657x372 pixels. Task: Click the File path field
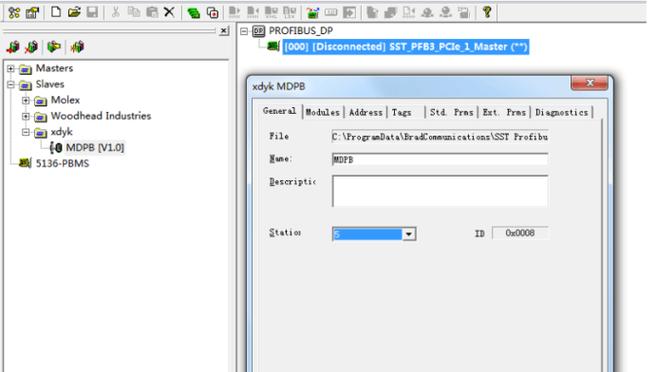click(440, 137)
